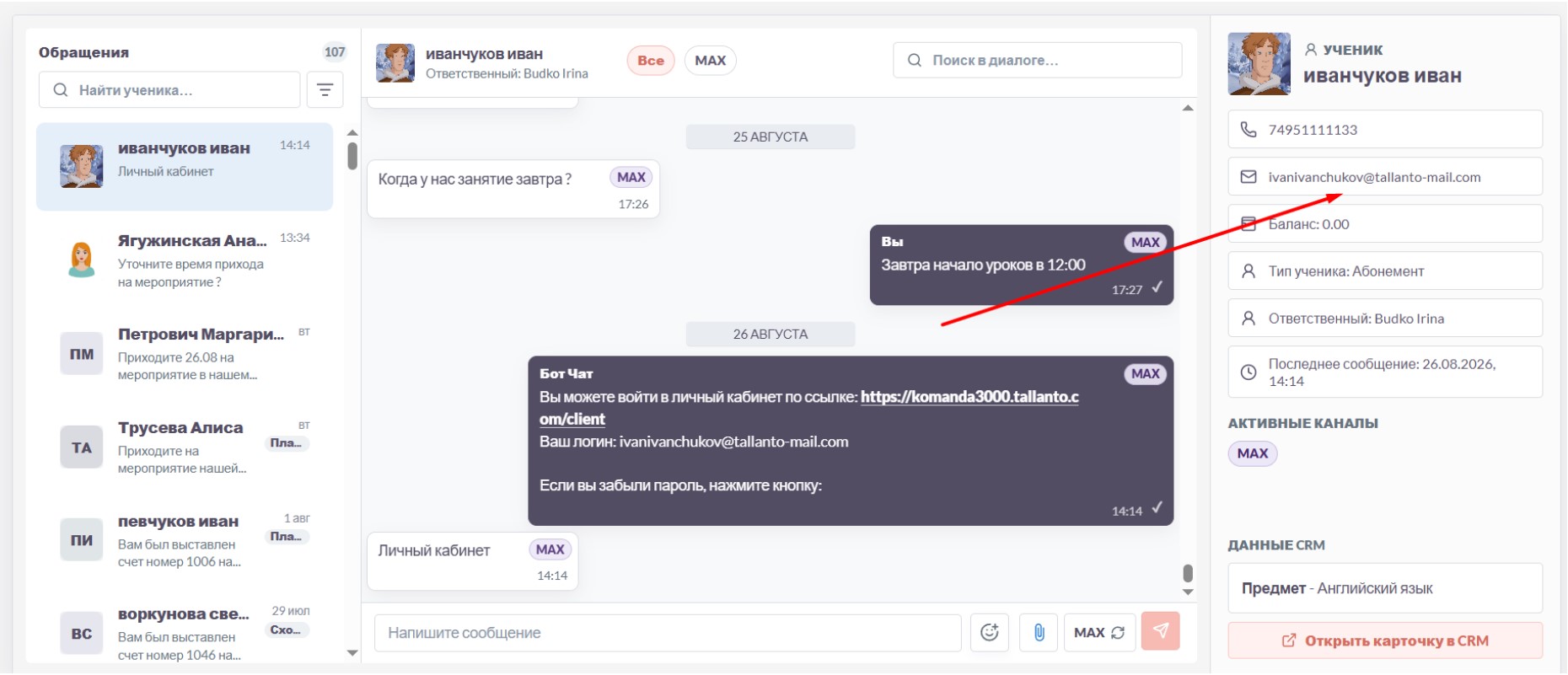
Task: Click the MAX active channel badge
Action: 1253,453
